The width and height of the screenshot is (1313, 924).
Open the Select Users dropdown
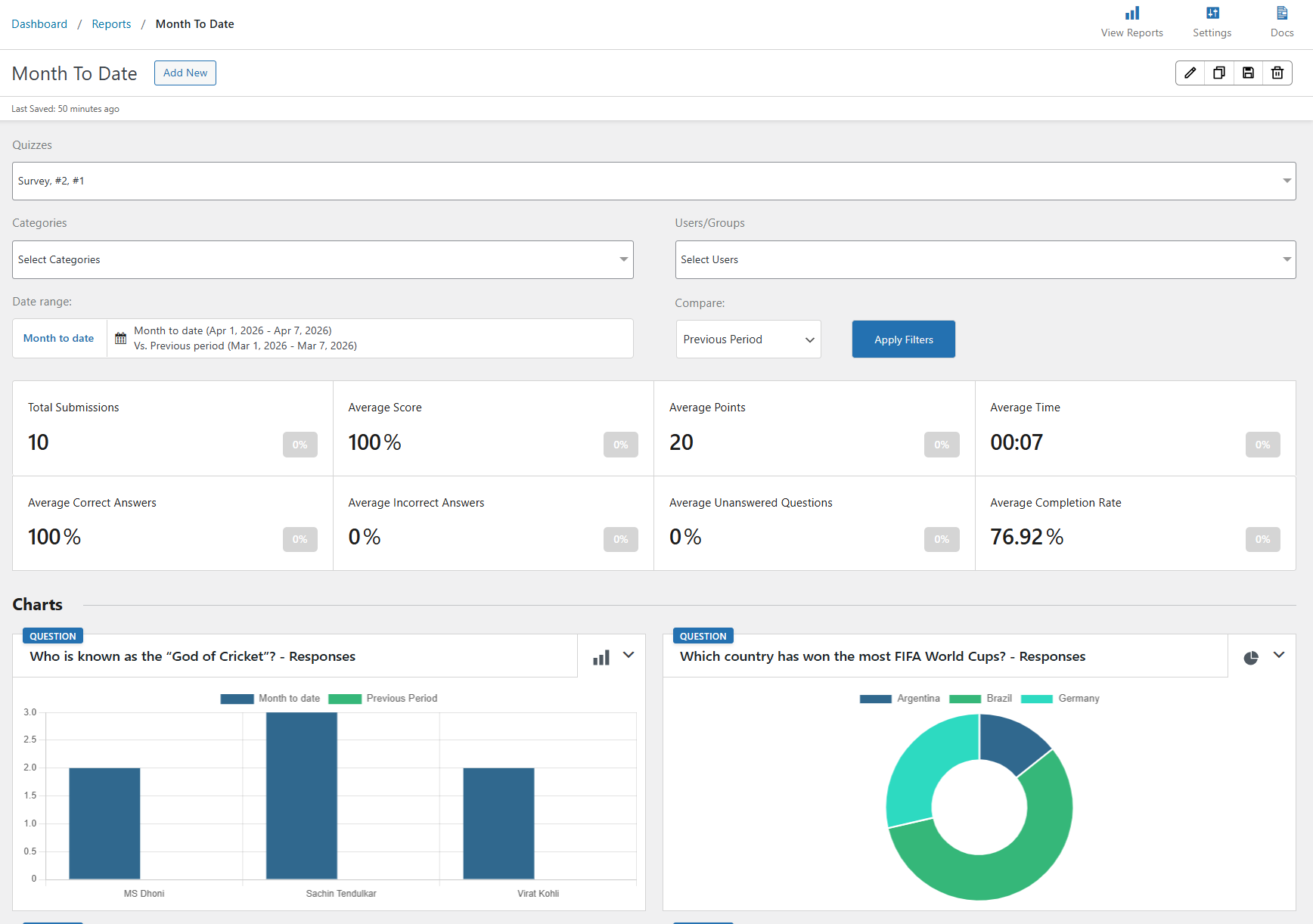(985, 259)
